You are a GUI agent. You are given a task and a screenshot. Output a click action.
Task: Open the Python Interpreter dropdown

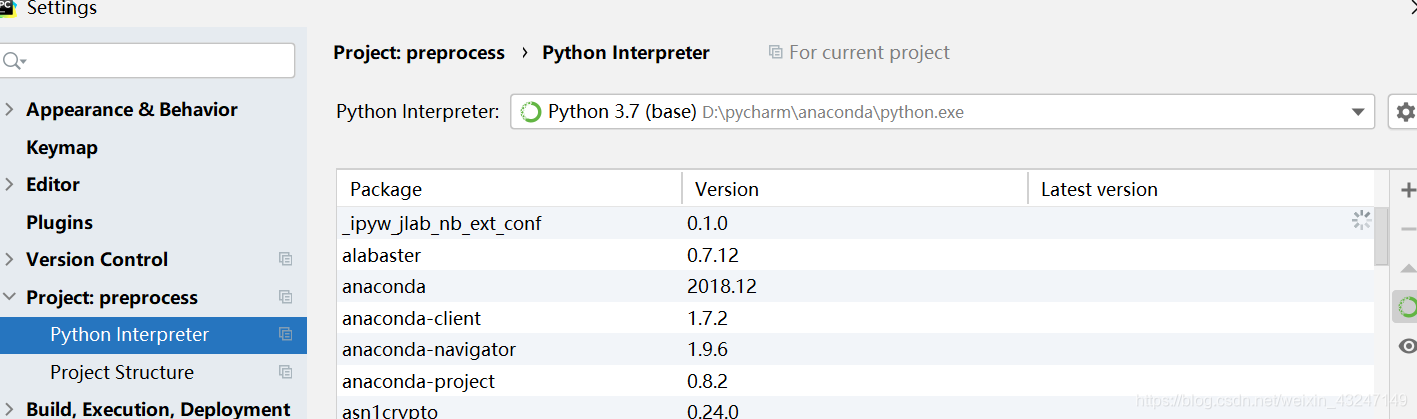pyautogui.click(x=1357, y=112)
